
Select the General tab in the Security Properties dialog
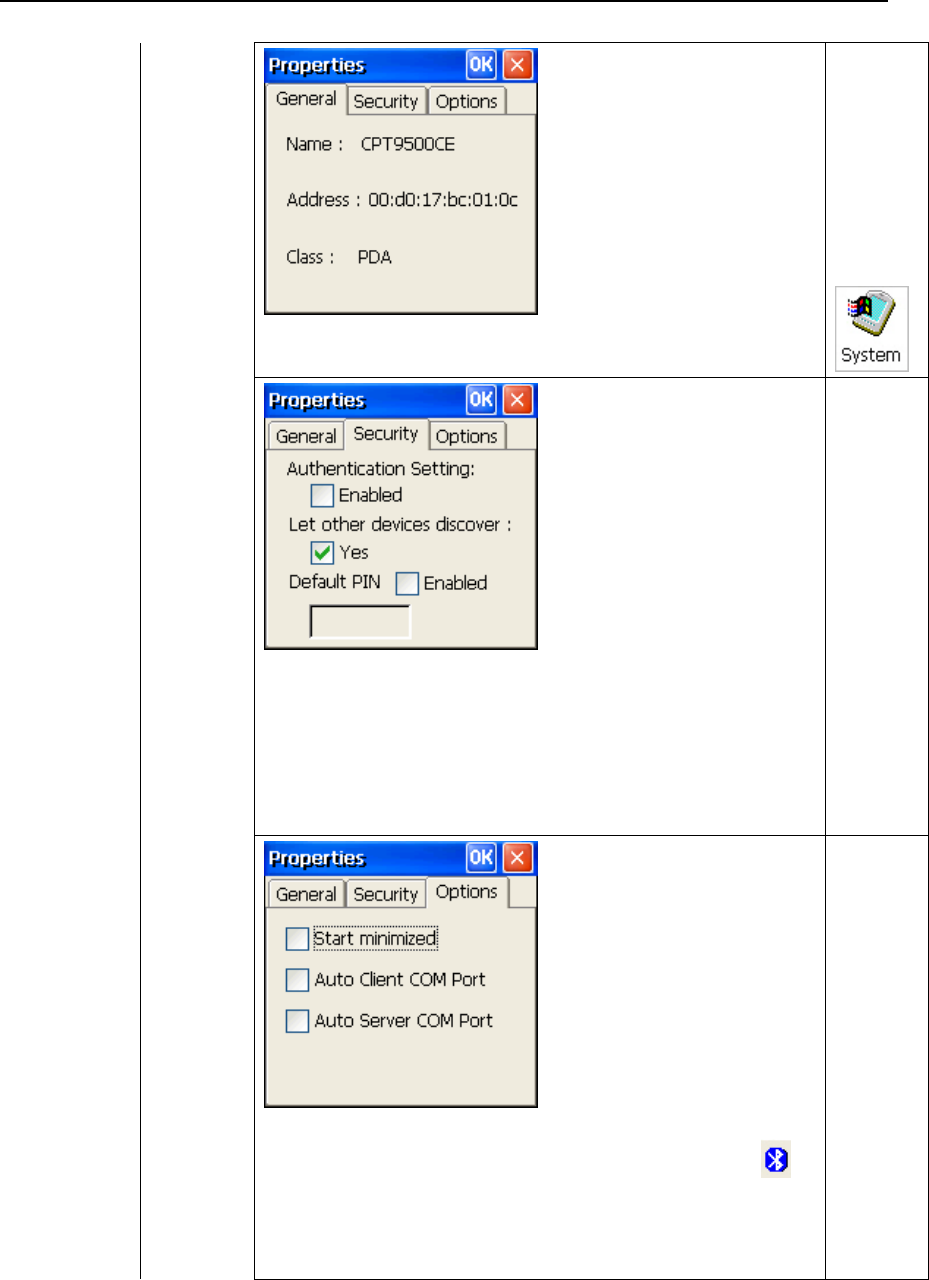(x=305, y=436)
